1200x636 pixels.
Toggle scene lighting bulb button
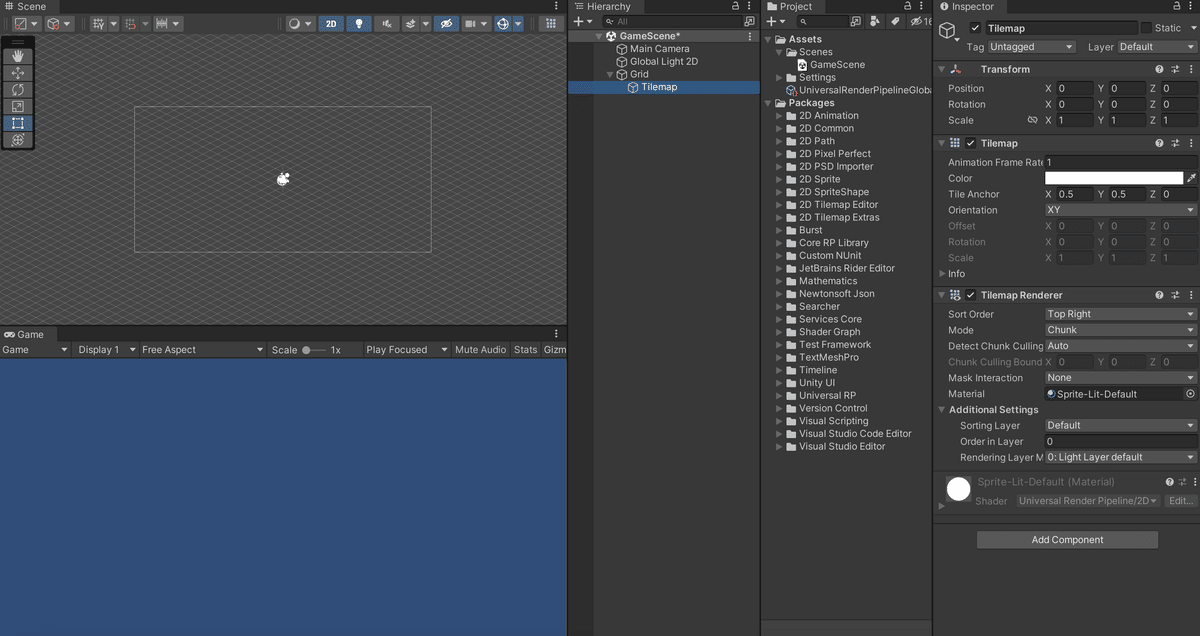pos(360,24)
